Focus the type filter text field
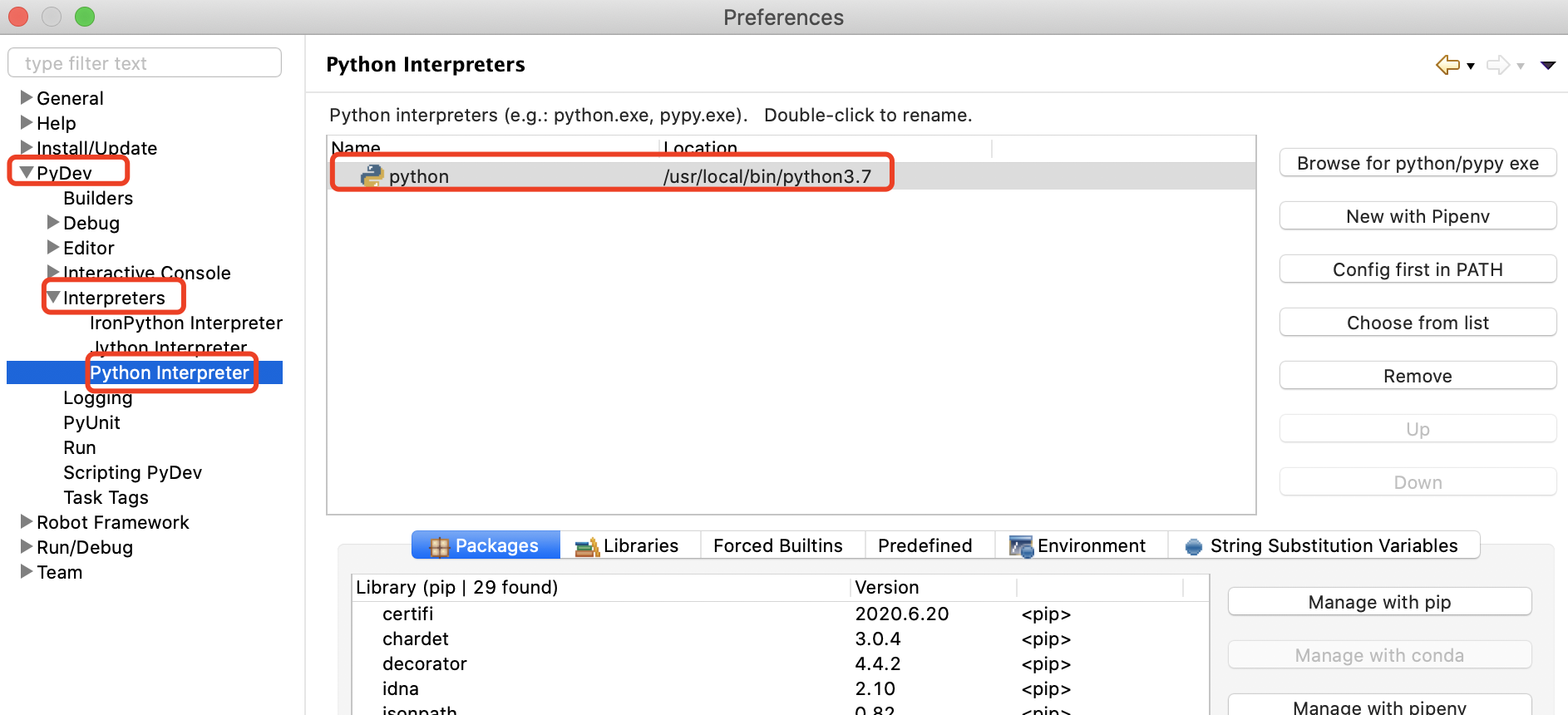1568x715 pixels. click(145, 63)
